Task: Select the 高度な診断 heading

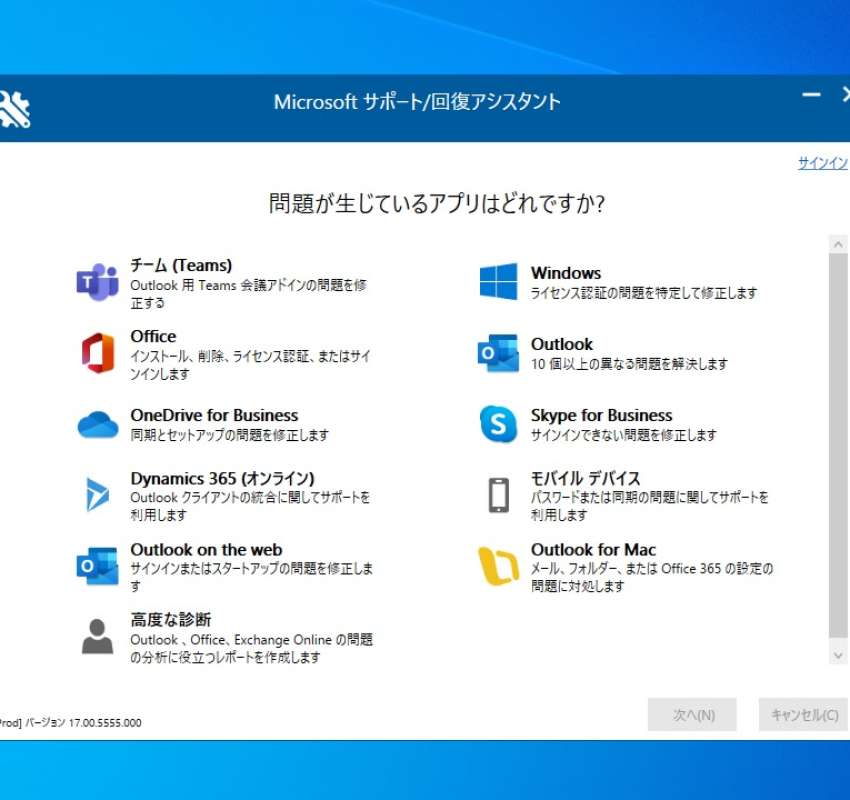Action: pyautogui.click(x=171, y=620)
